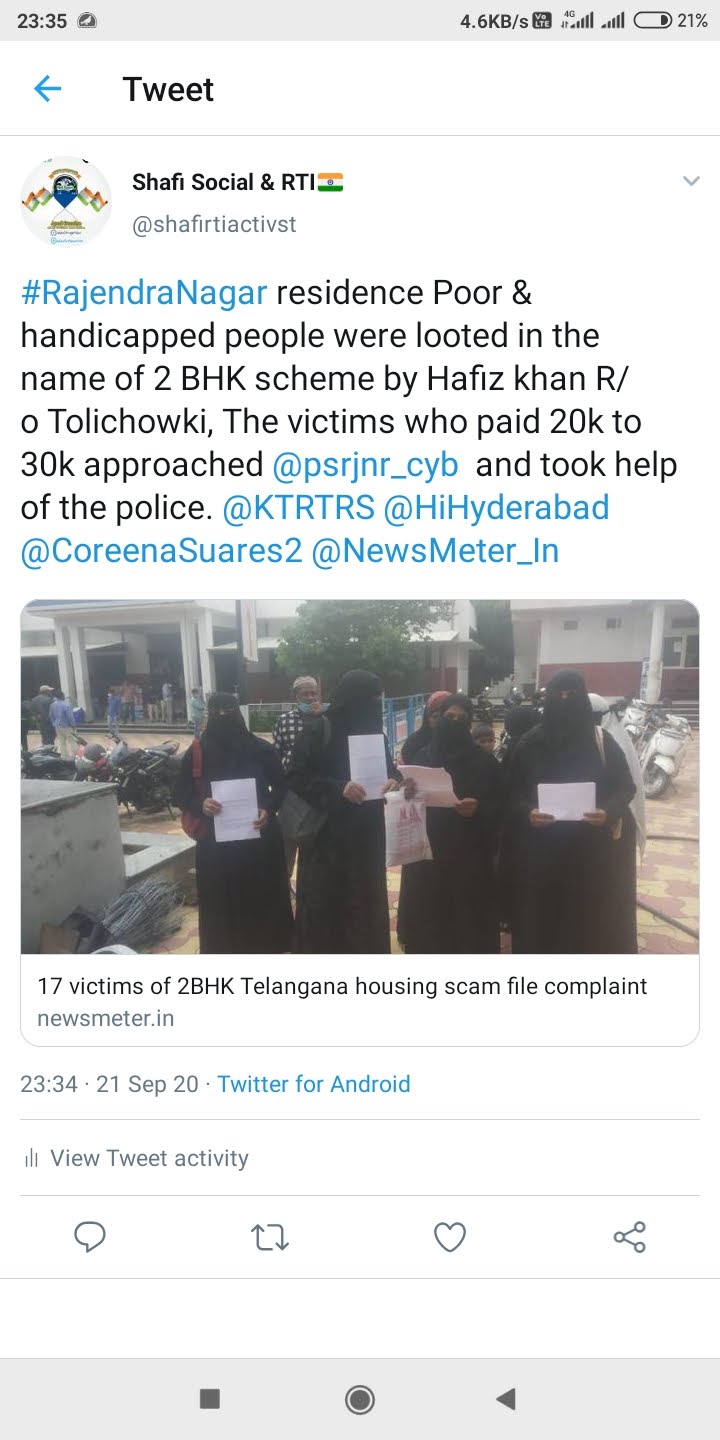
Task: Tap the Android recent apps square
Action: coord(210,1398)
